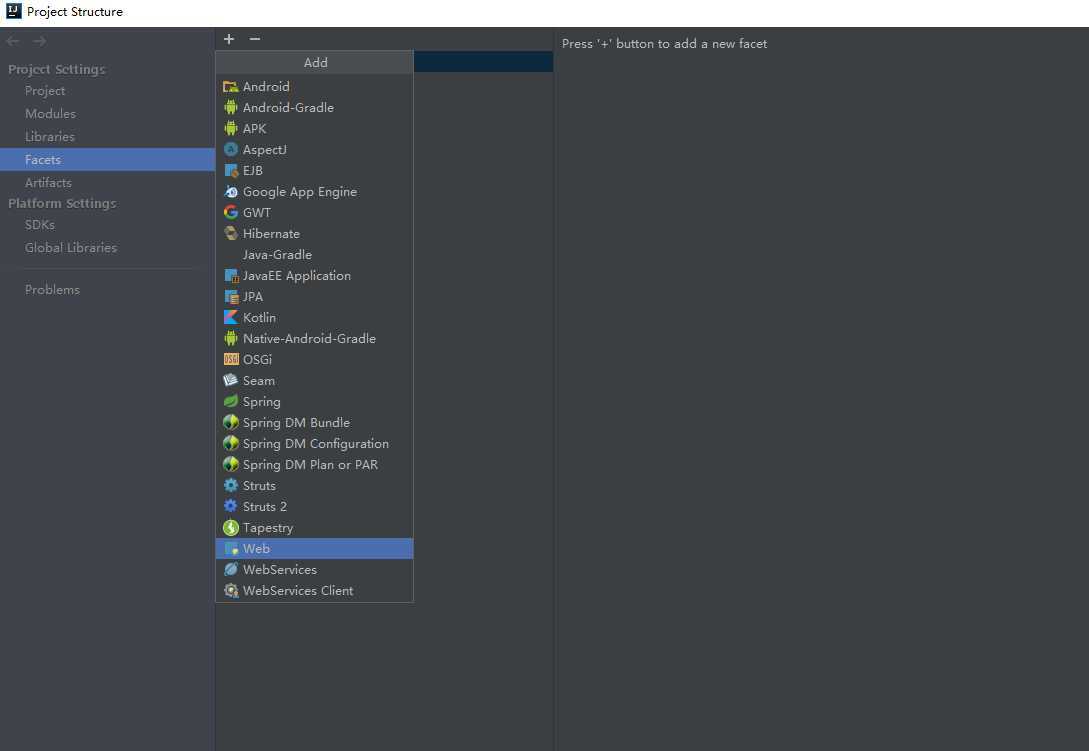The height and width of the screenshot is (751, 1089).
Task: Click the AspectJ icon
Action: pos(231,149)
